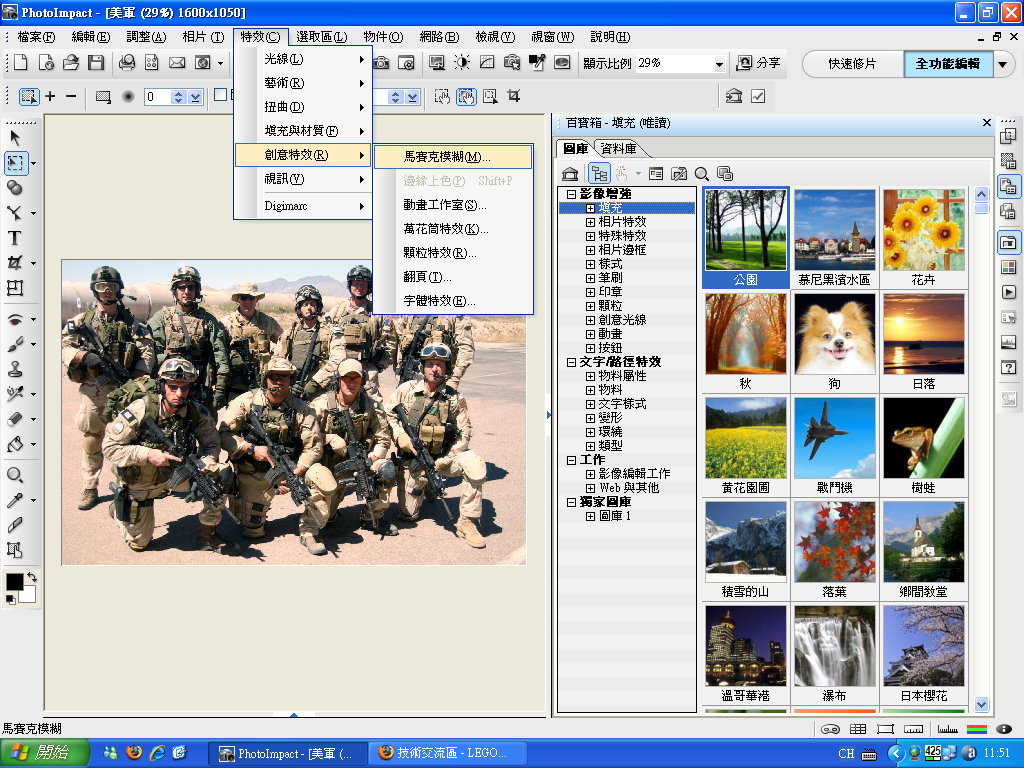This screenshot has height=768, width=1024.
Task: Click the gallery scroll down arrow
Action: click(981, 705)
